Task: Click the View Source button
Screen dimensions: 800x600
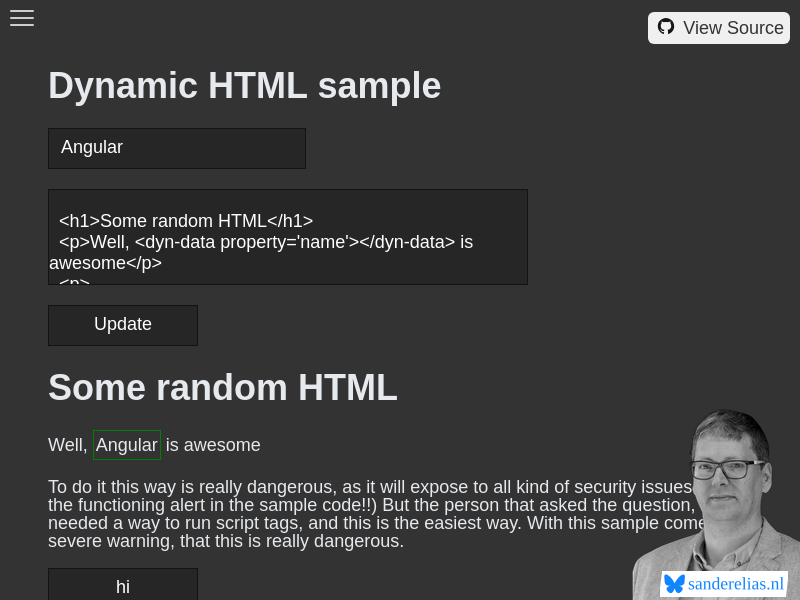Action: click(x=719, y=27)
